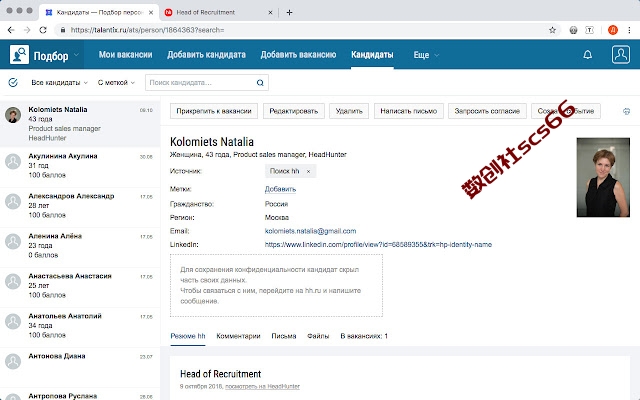Screen dimensions: 640x400
Task: Bookmark page with star icon
Action: tap(552, 30)
